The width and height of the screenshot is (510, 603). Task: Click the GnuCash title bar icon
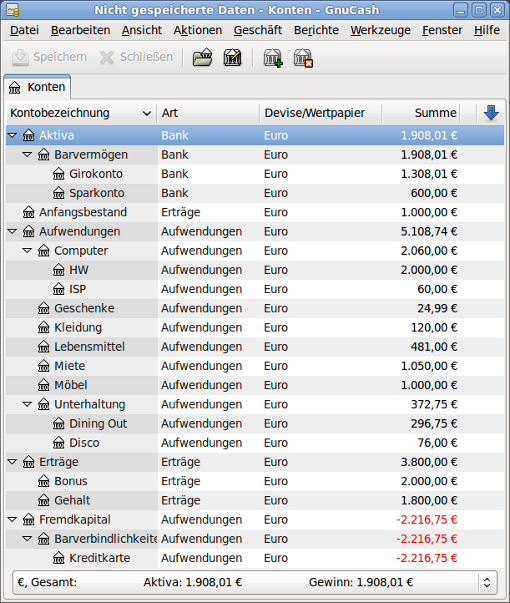click(x=12, y=10)
